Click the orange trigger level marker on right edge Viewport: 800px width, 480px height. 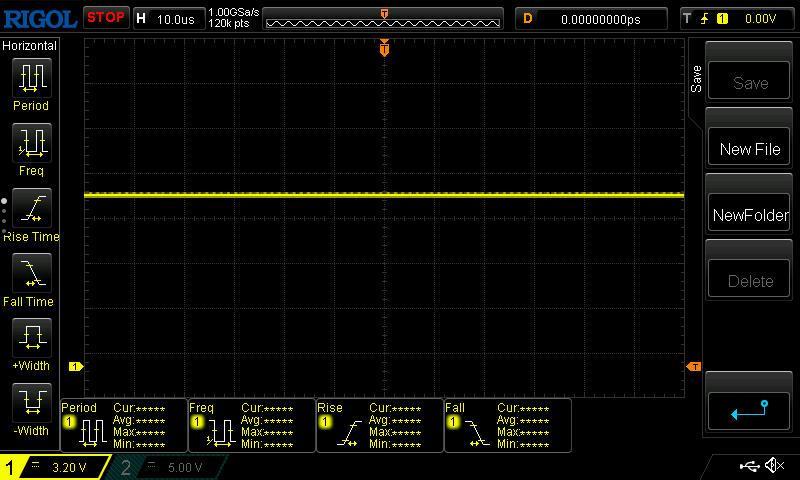point(693,367)
